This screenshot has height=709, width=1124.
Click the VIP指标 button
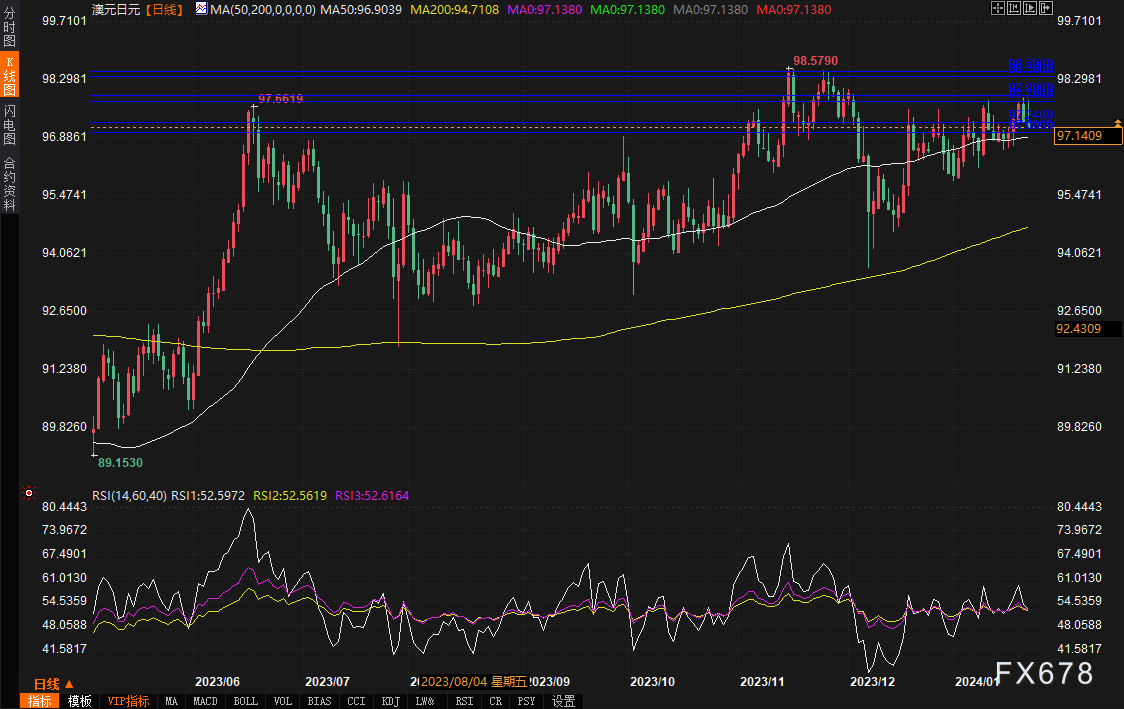coord(127,701)
